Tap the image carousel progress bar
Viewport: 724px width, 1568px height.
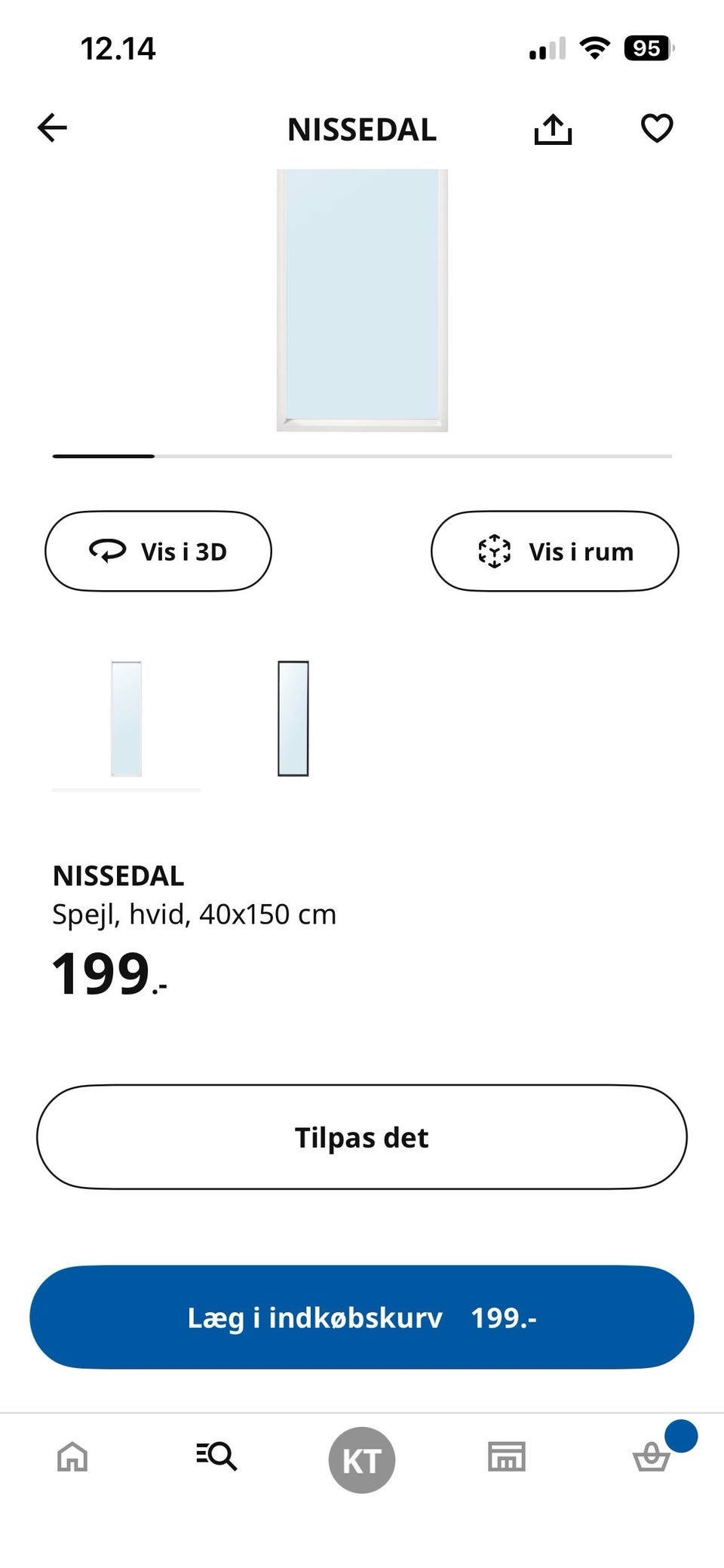pos(362,457)
